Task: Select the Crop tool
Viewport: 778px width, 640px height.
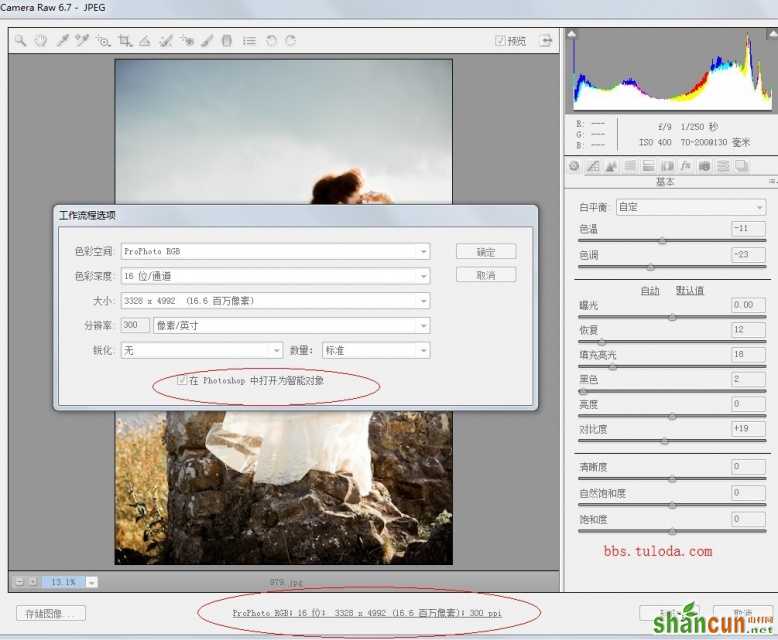Action: [125, 41]
